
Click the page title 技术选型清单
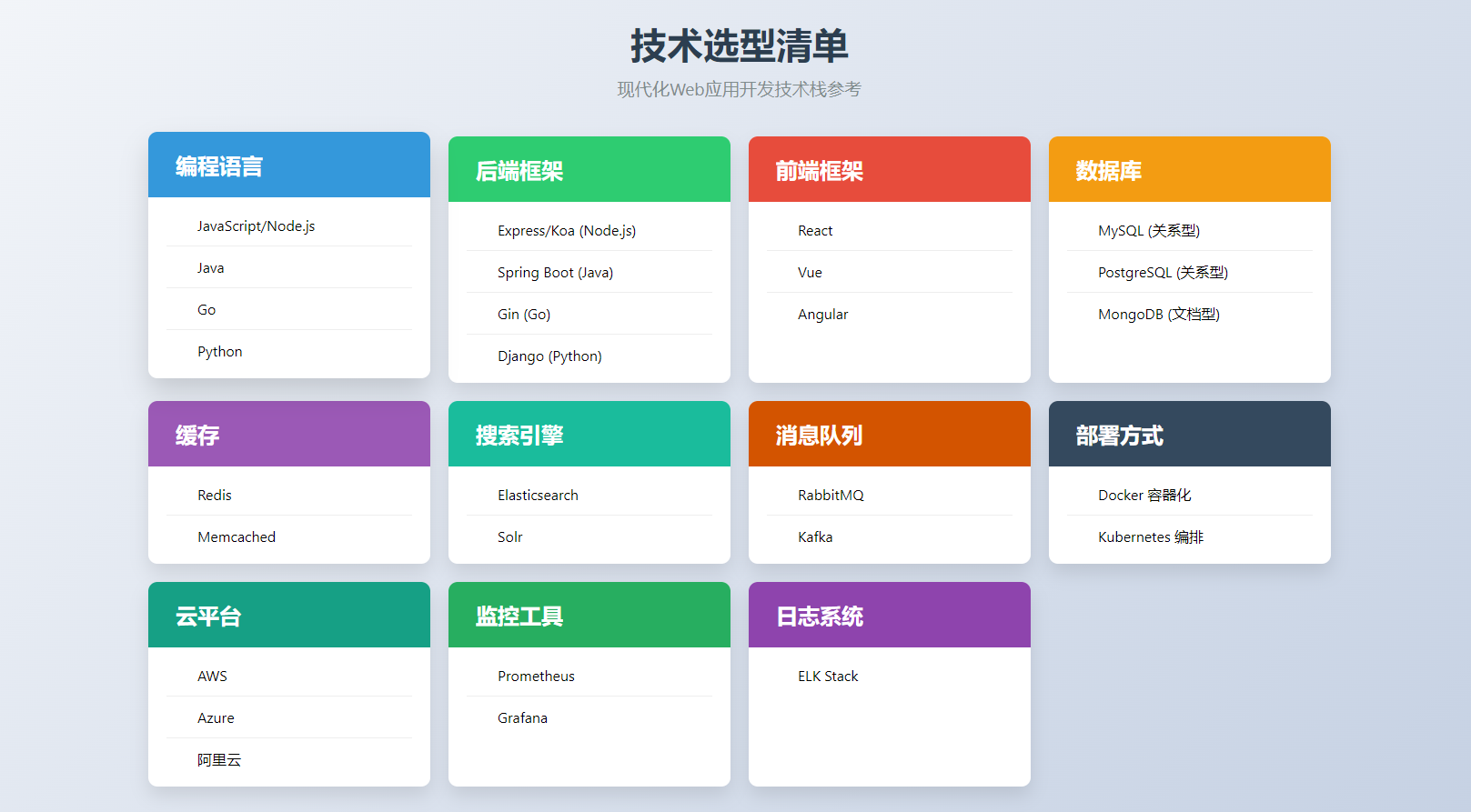tap(739, 46)
